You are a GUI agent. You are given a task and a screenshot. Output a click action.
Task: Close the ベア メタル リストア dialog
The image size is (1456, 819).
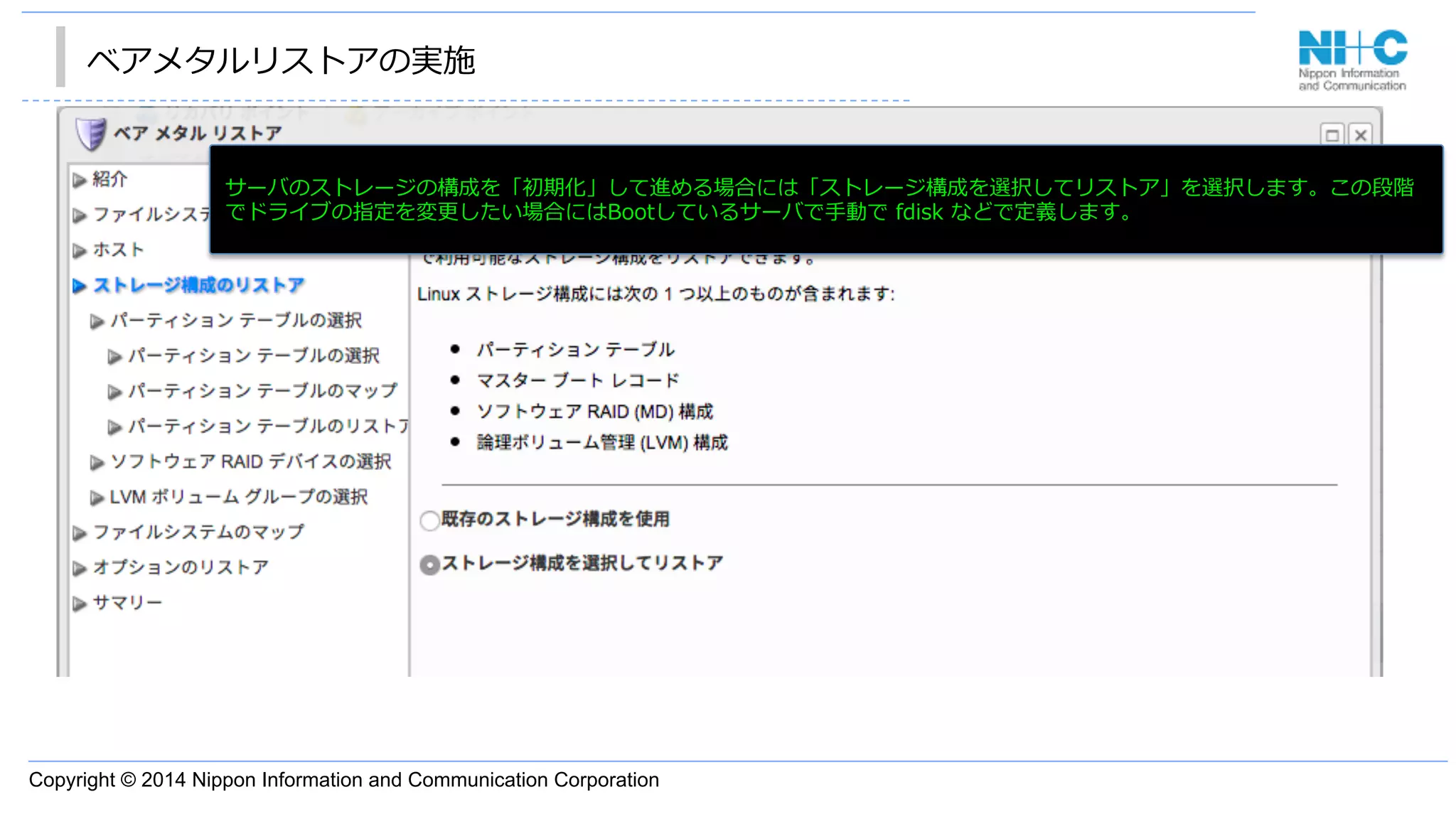(1360, 135)
